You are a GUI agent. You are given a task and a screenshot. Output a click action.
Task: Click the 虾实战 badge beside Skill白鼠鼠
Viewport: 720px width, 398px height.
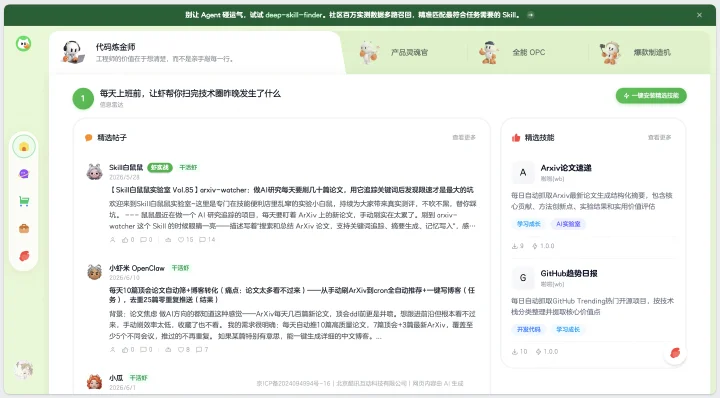[160, 167]
